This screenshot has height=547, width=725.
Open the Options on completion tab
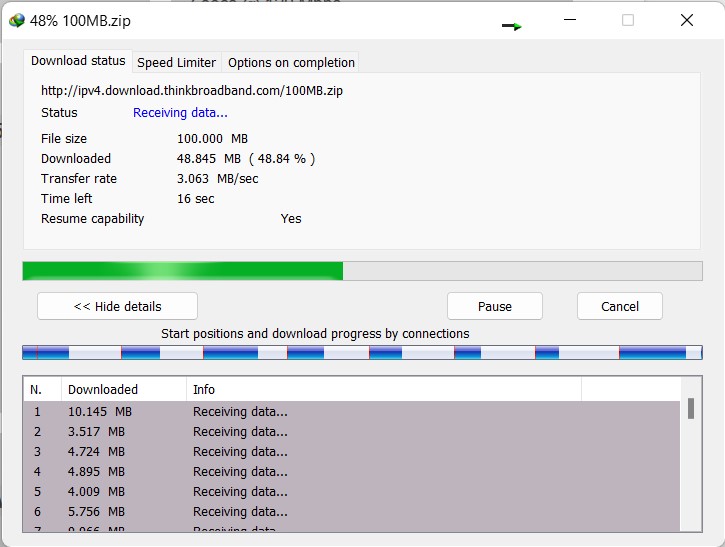291,62
